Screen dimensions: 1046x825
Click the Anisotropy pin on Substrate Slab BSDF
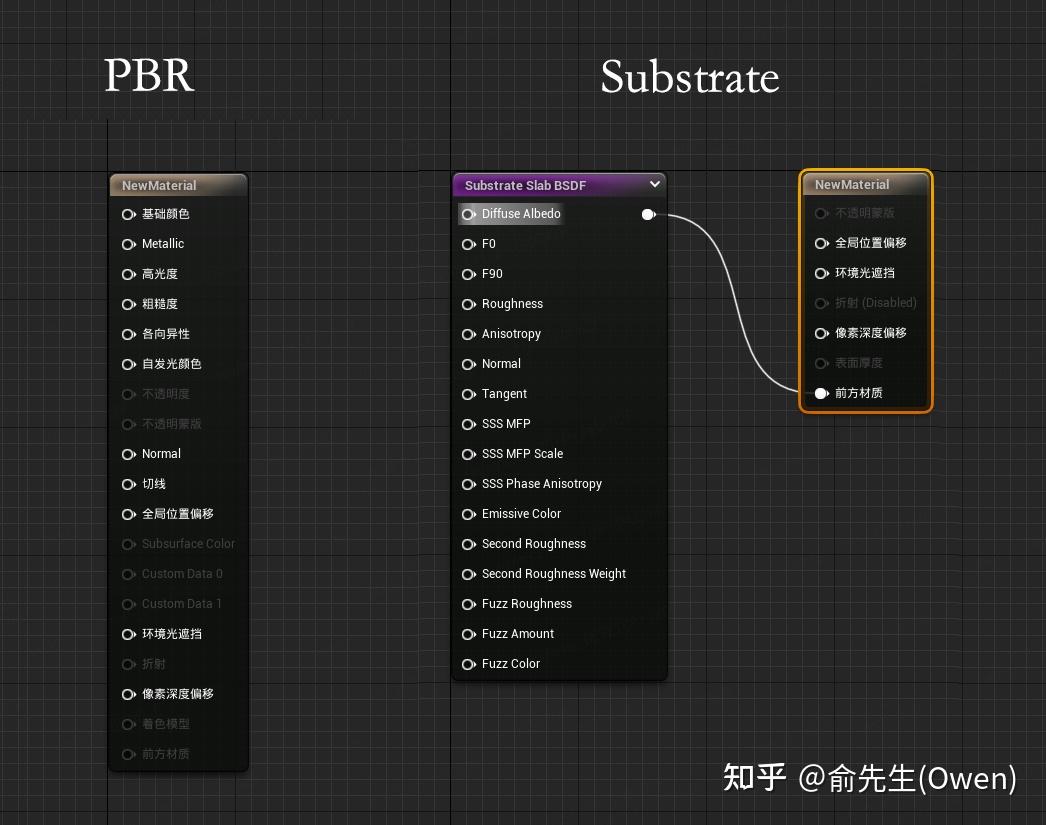point(469,334)
